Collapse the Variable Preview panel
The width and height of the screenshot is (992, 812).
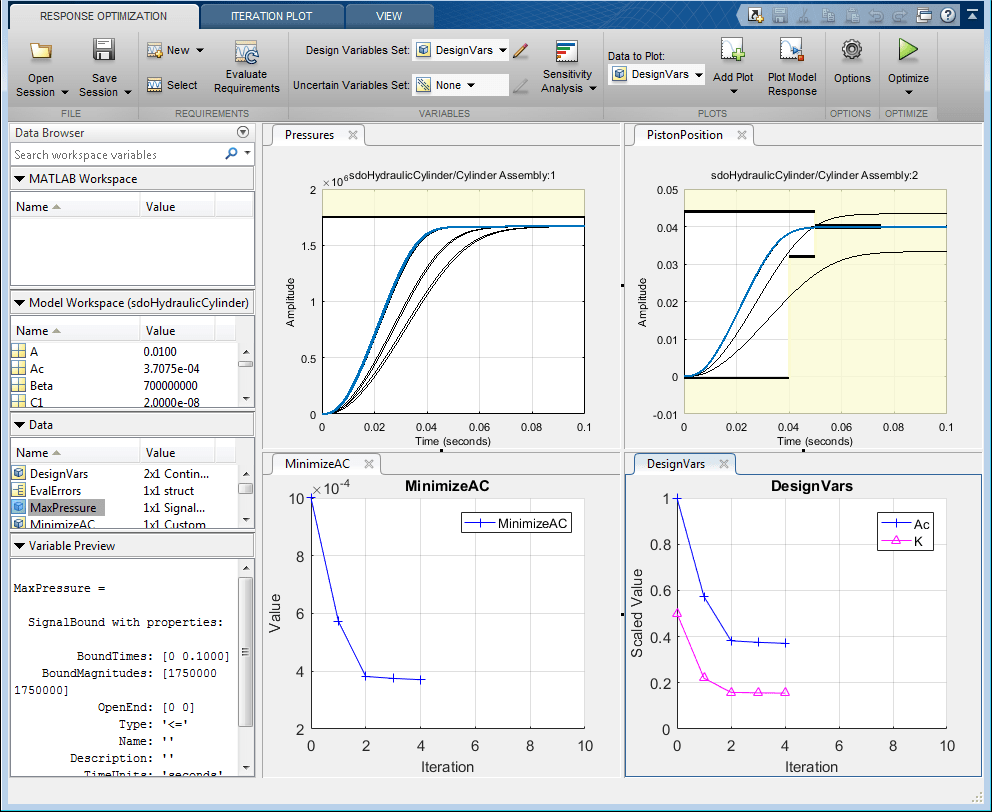pos(20,546)
